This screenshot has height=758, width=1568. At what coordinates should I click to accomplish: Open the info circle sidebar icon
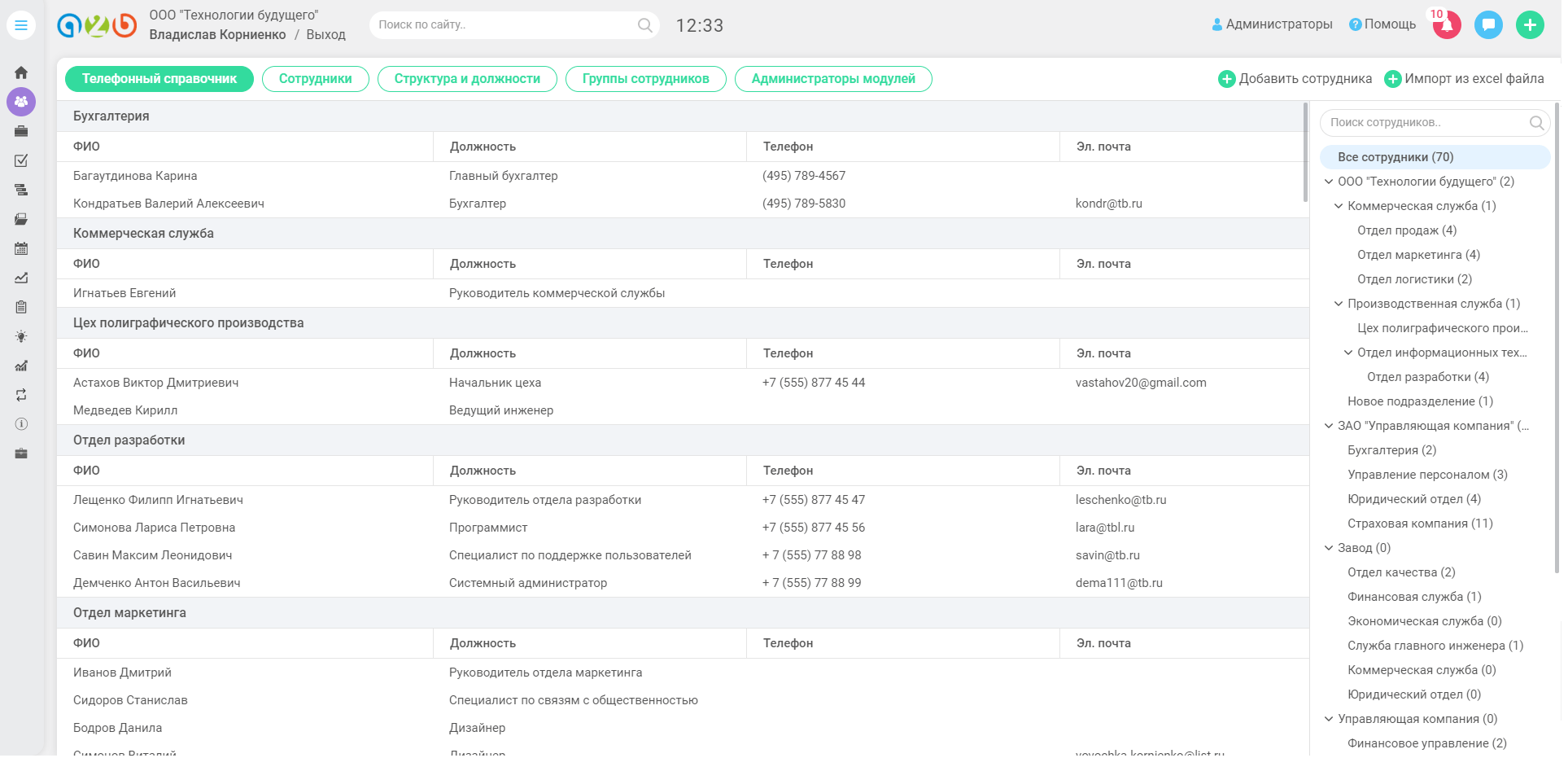21,424
